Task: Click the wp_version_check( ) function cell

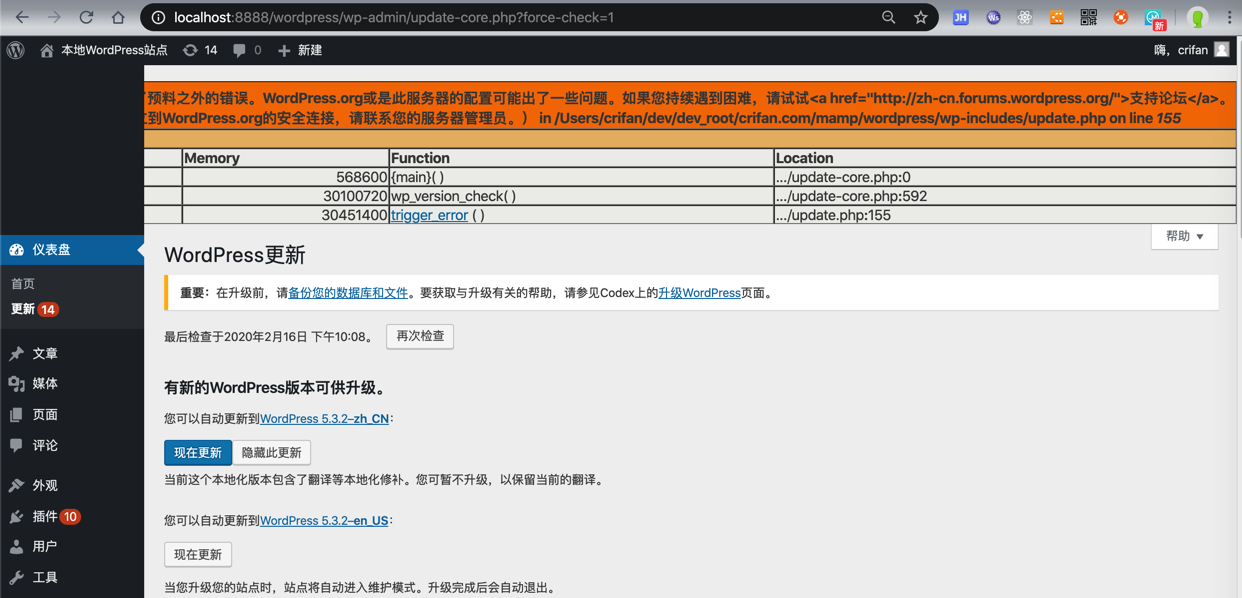Action: 581,196
